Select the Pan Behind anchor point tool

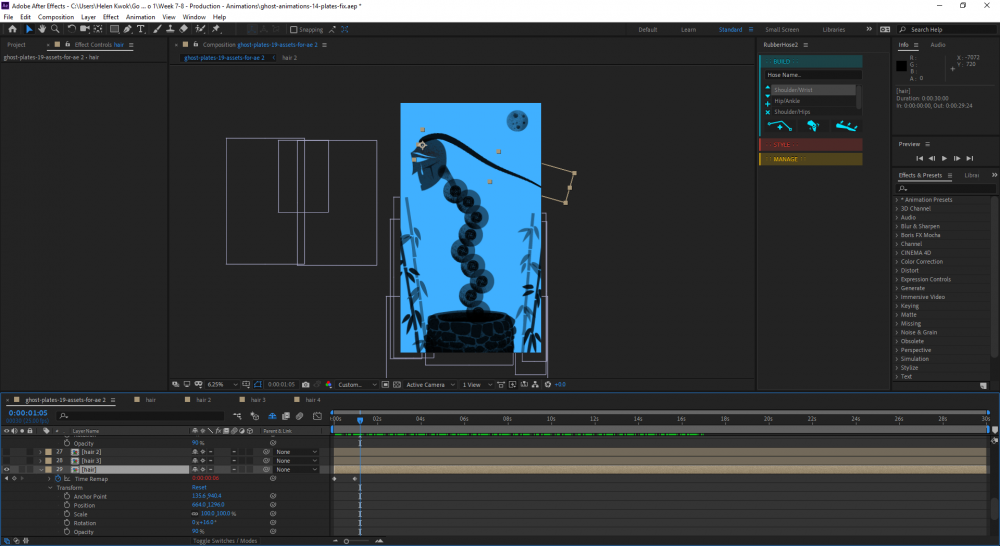tap(98, 29)
